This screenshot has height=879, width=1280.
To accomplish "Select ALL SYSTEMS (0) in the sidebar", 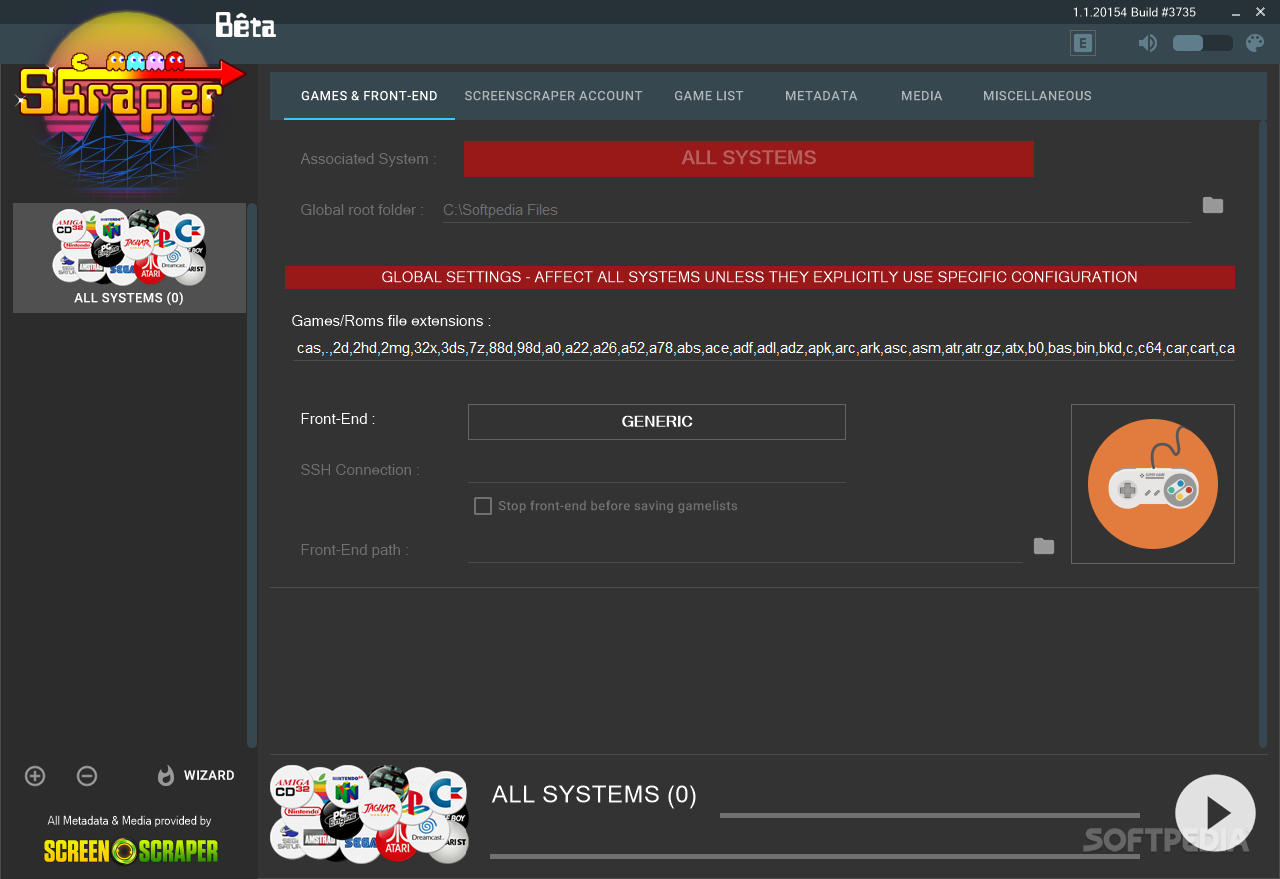I will coord(129,258).
